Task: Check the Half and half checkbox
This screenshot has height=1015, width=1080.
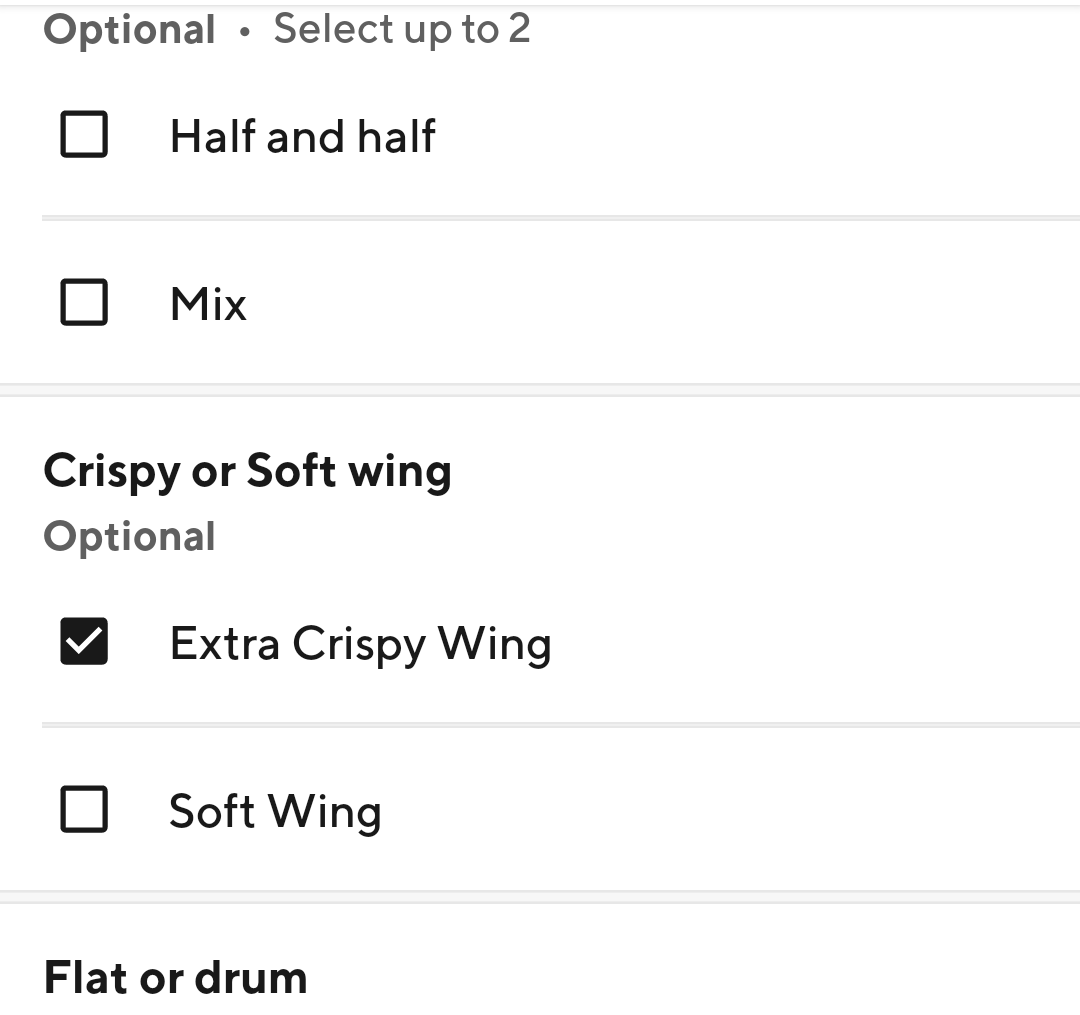Action: pos(84,135)
